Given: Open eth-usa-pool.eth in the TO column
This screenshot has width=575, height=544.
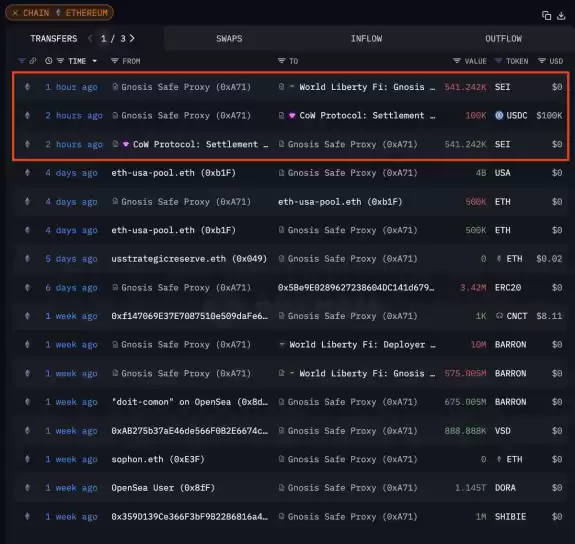Looking at the screenshot, I should point(340,202).
